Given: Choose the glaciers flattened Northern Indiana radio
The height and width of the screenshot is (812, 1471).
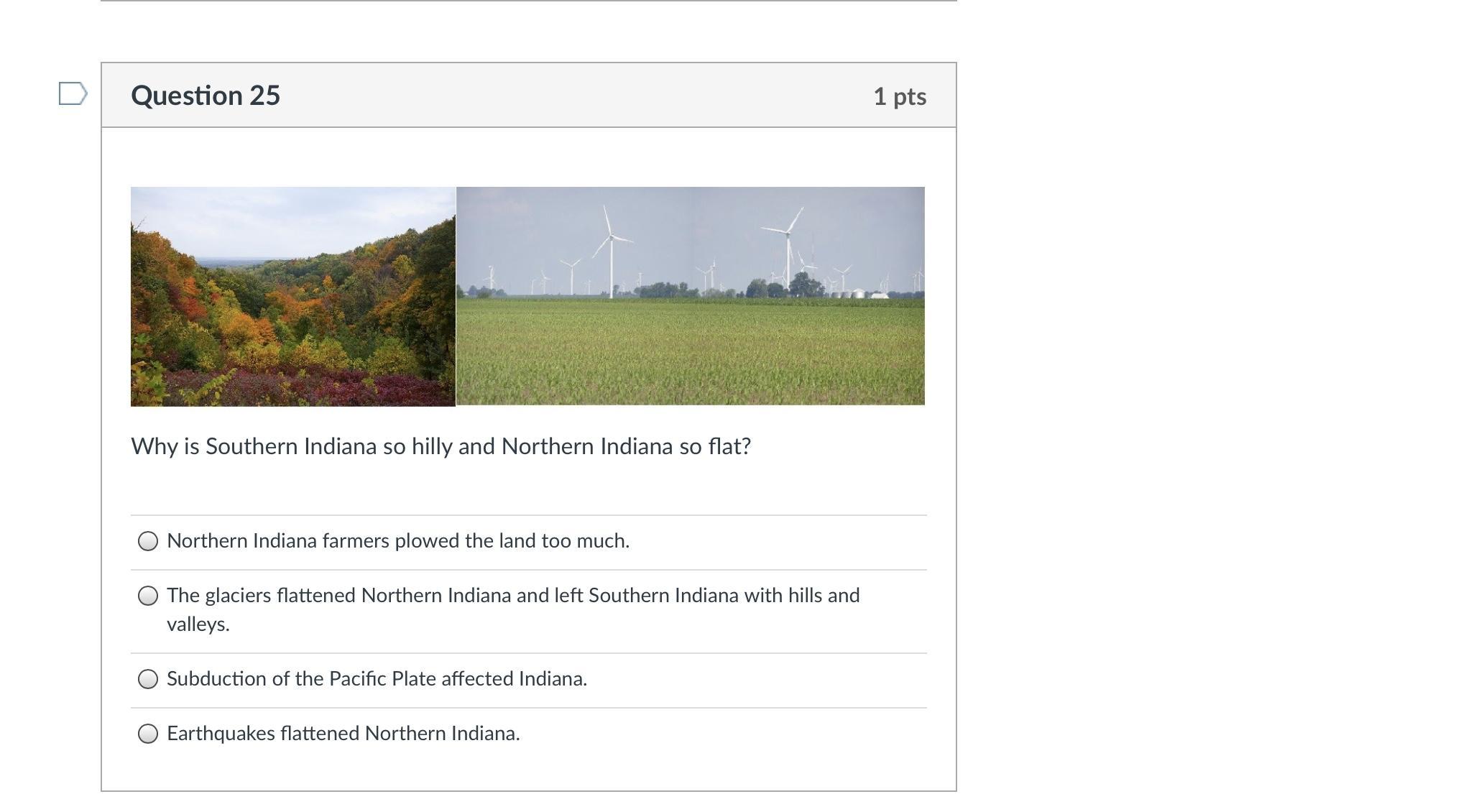Looking at the screenshot, I should point(148,596).
